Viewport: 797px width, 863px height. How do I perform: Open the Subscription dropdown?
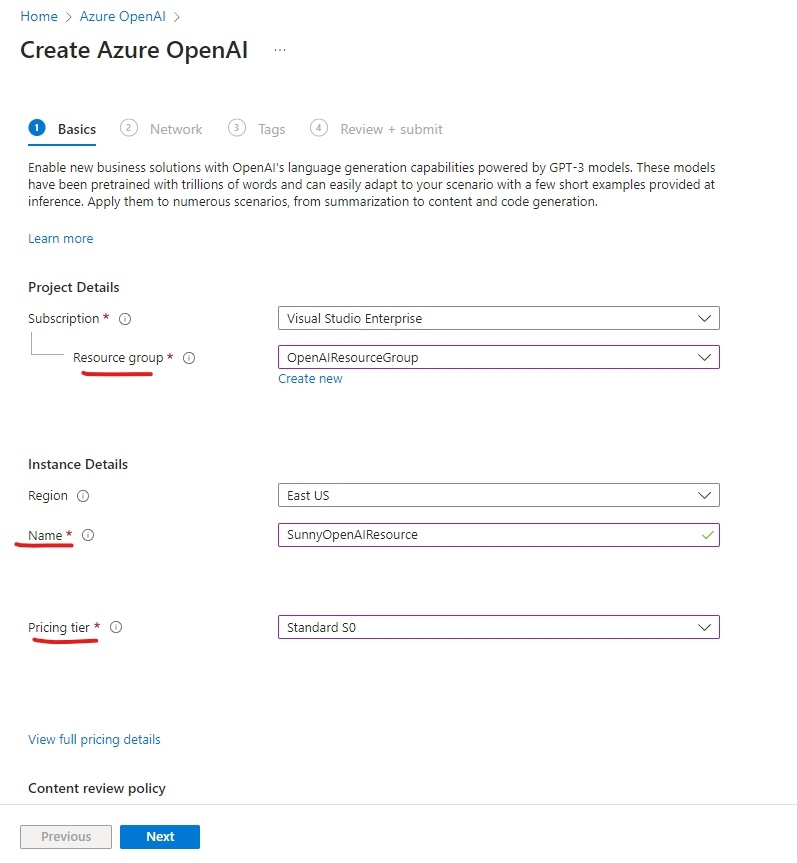click(498, 319)
